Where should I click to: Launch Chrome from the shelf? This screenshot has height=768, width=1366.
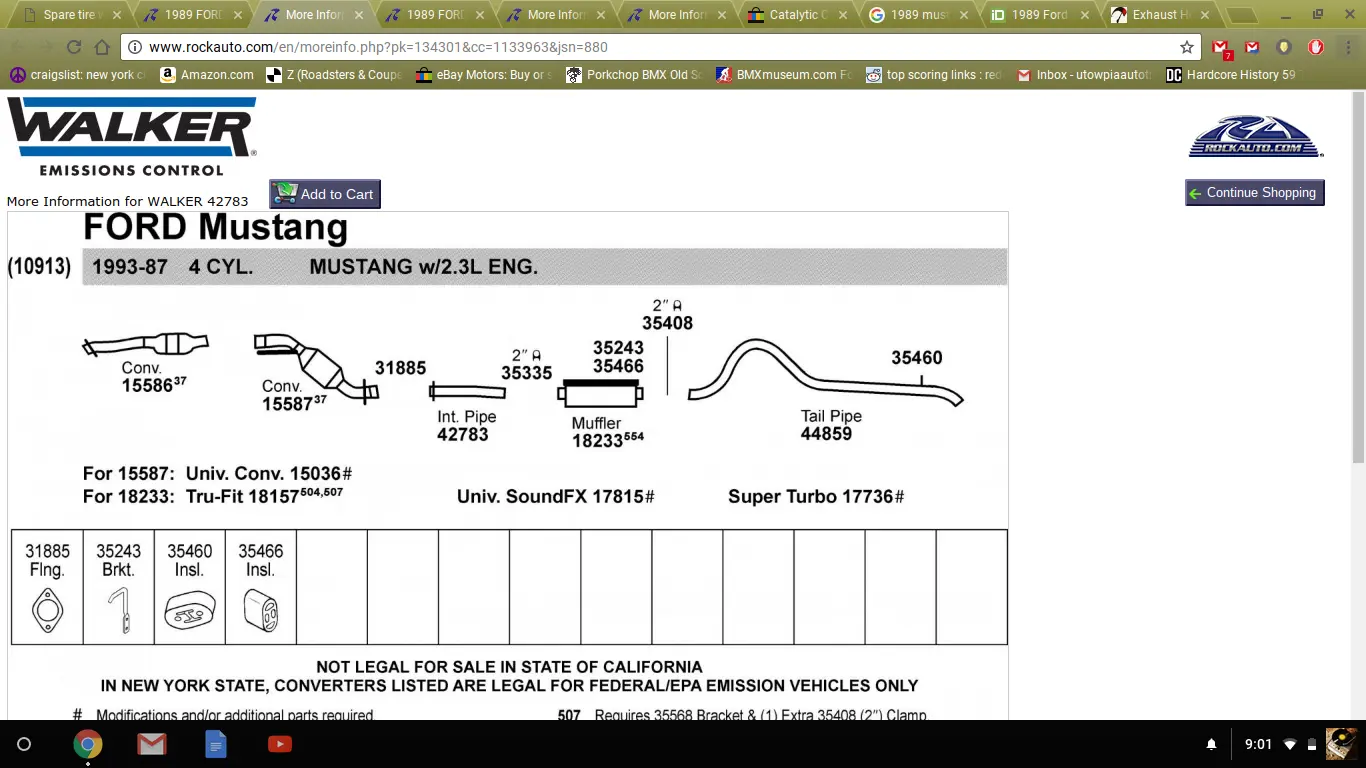pos(88,744)
